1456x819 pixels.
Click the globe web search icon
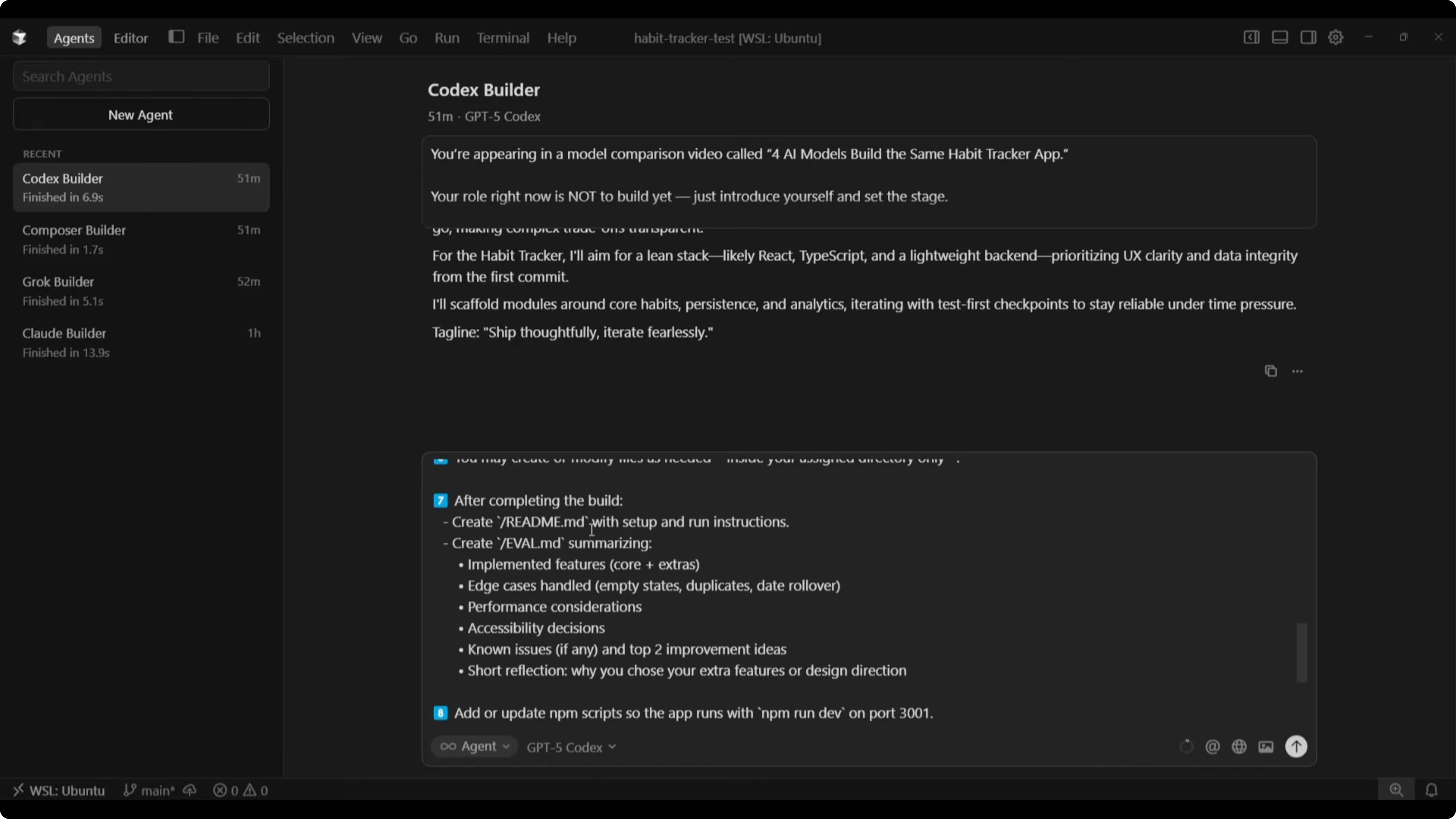[x=1239, y=747]
